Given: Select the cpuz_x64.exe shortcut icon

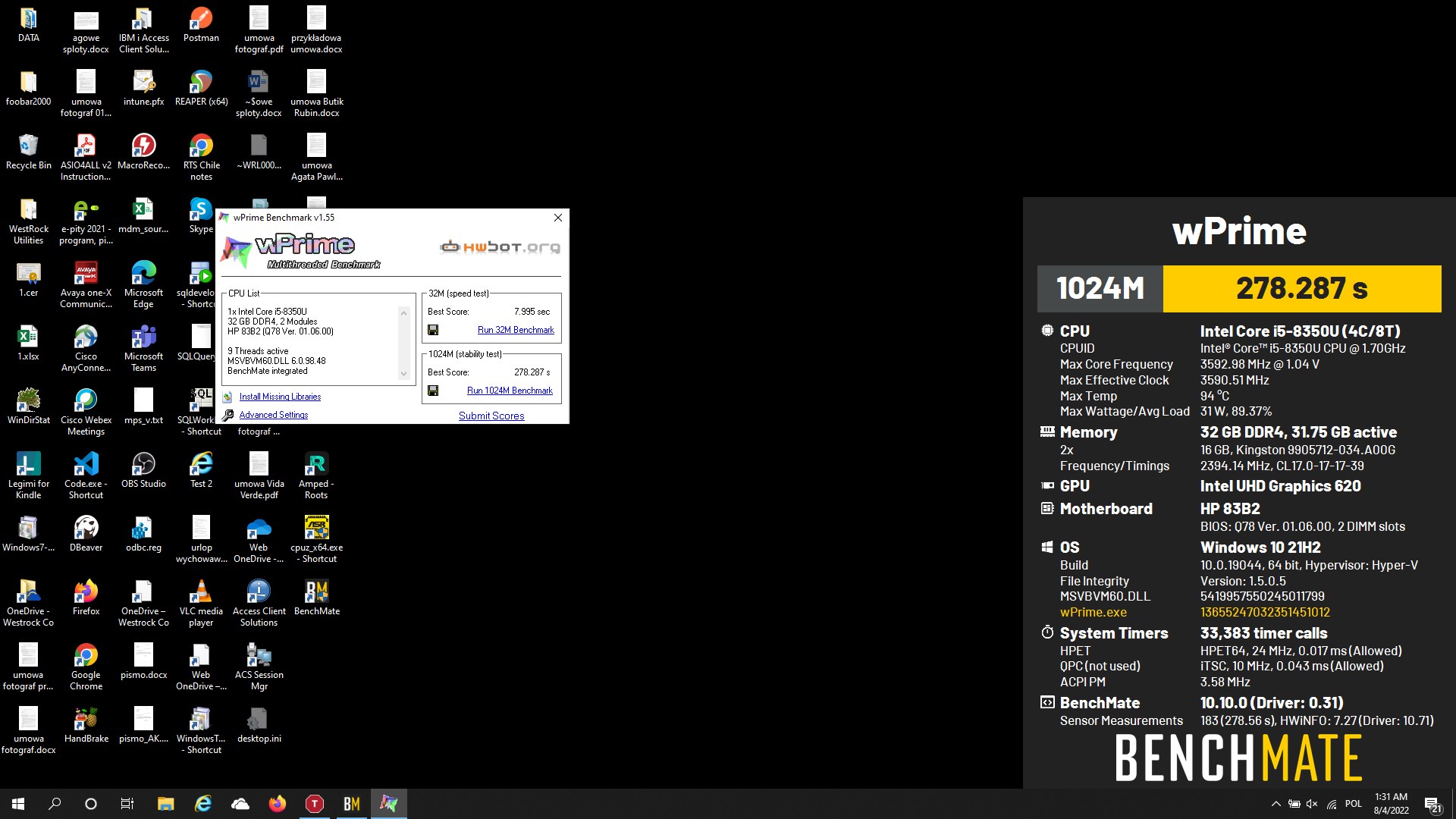Looking at the screenshot, I should tap(316, 540).
